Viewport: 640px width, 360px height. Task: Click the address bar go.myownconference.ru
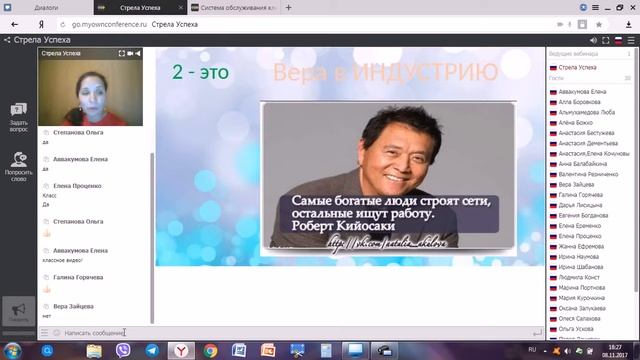point(109,24)
